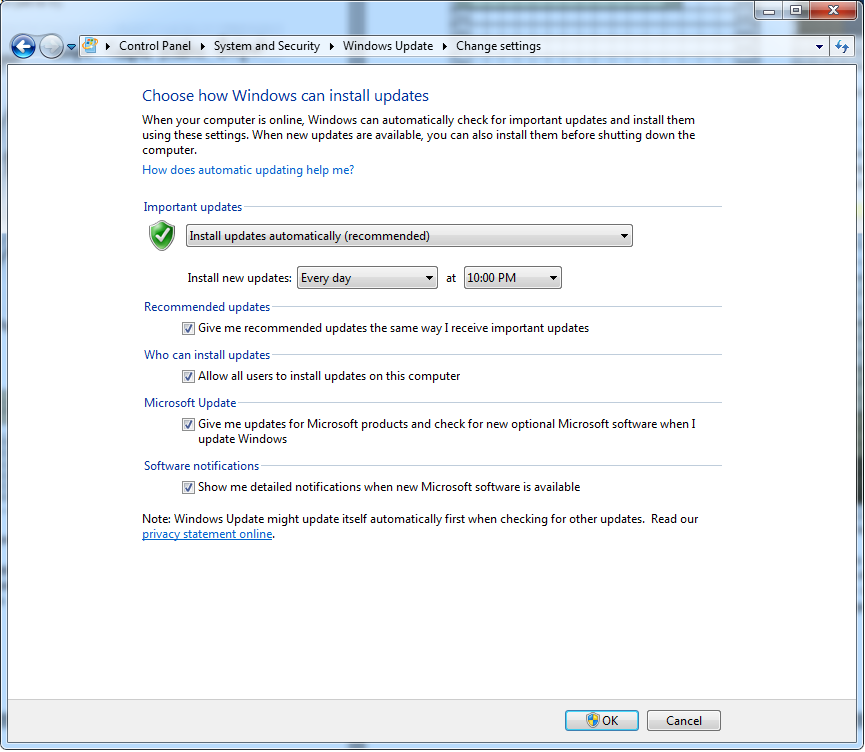Click the greyed Forward arrow button
Screen dimensions: 865x752
[x=51, y=46]
